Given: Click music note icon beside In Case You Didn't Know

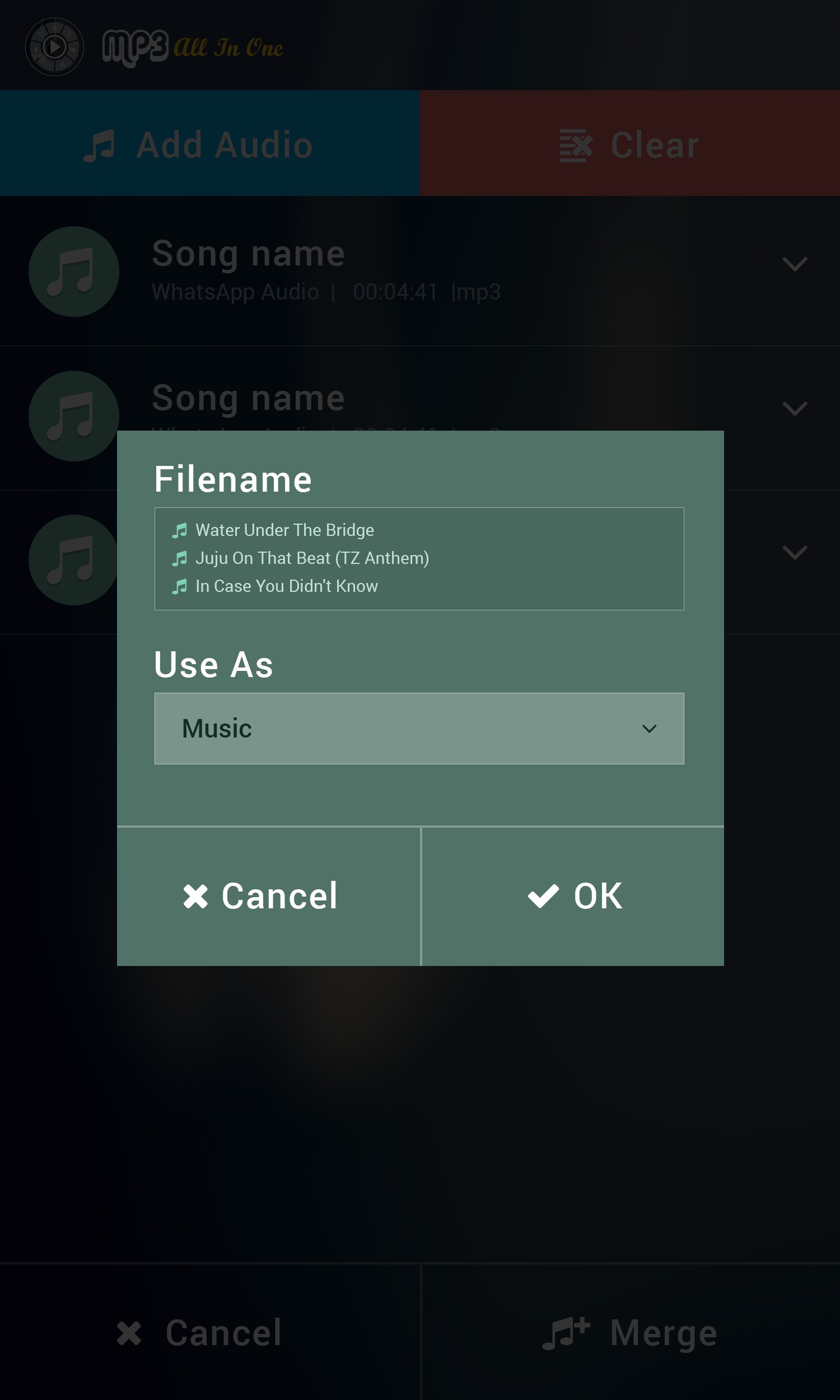Looking at the screenshot, I should [179, 586].
